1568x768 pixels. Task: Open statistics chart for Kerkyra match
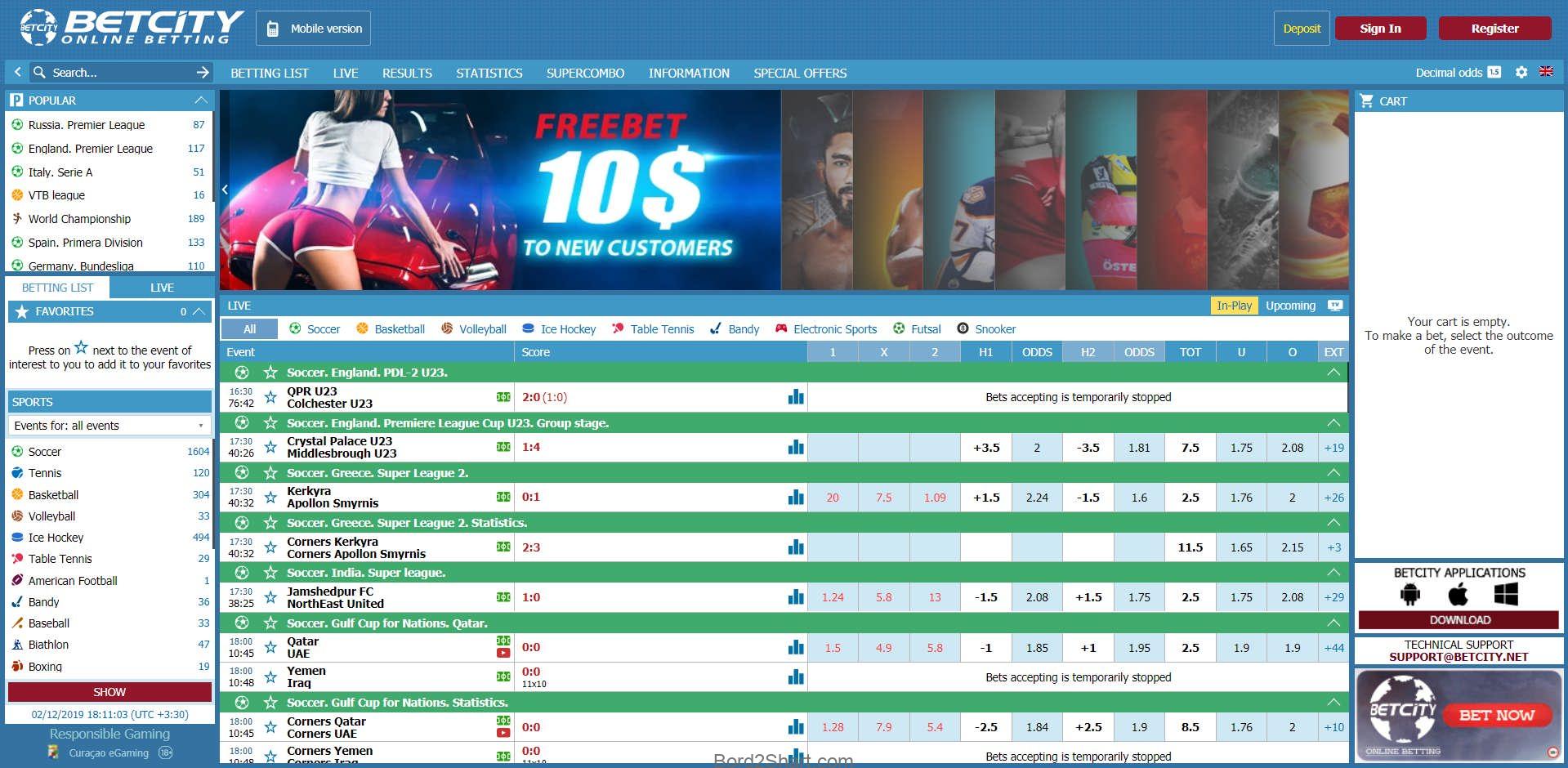point(796,497)
